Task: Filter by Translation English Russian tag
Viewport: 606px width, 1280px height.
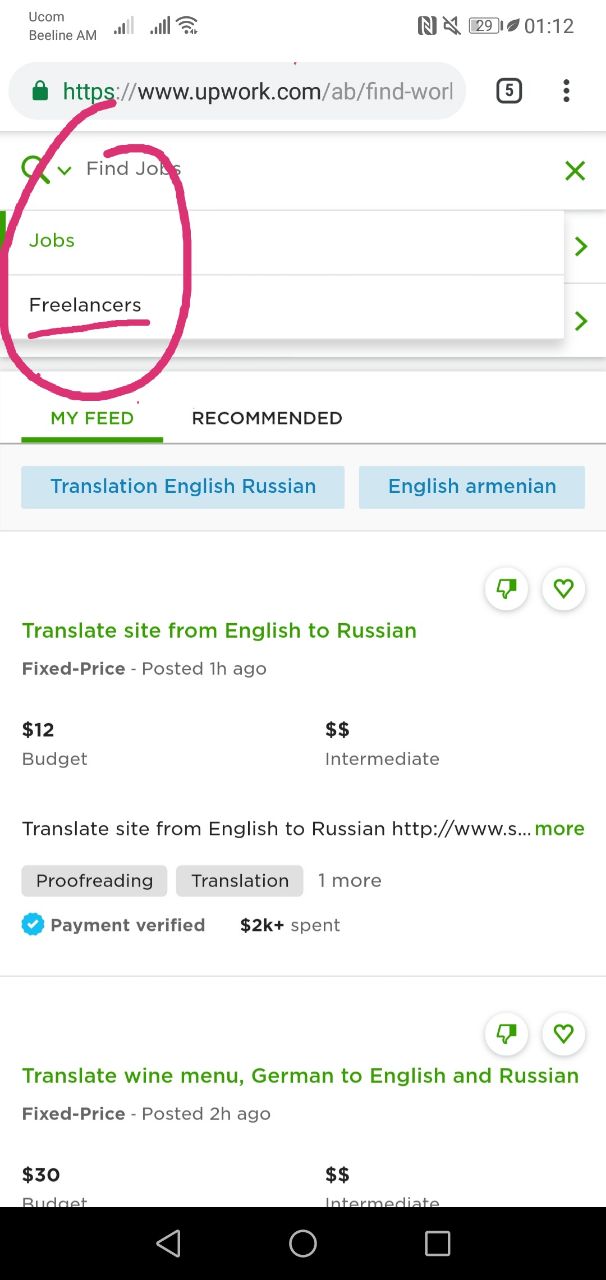Action: 183,487
